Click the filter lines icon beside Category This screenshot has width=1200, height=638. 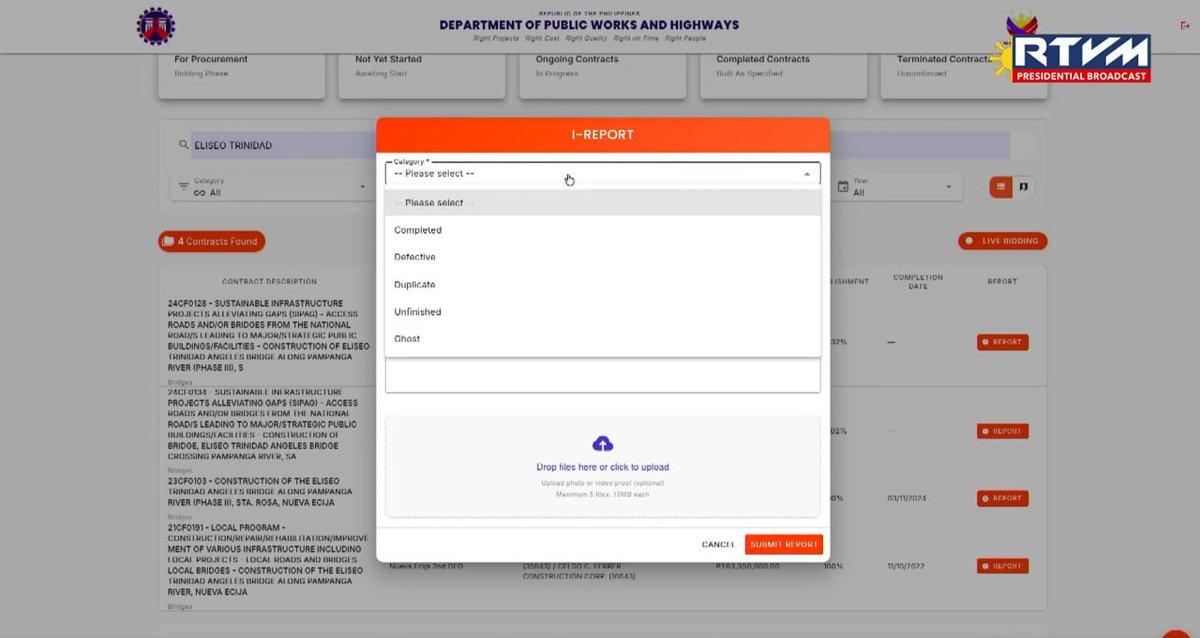183,187
